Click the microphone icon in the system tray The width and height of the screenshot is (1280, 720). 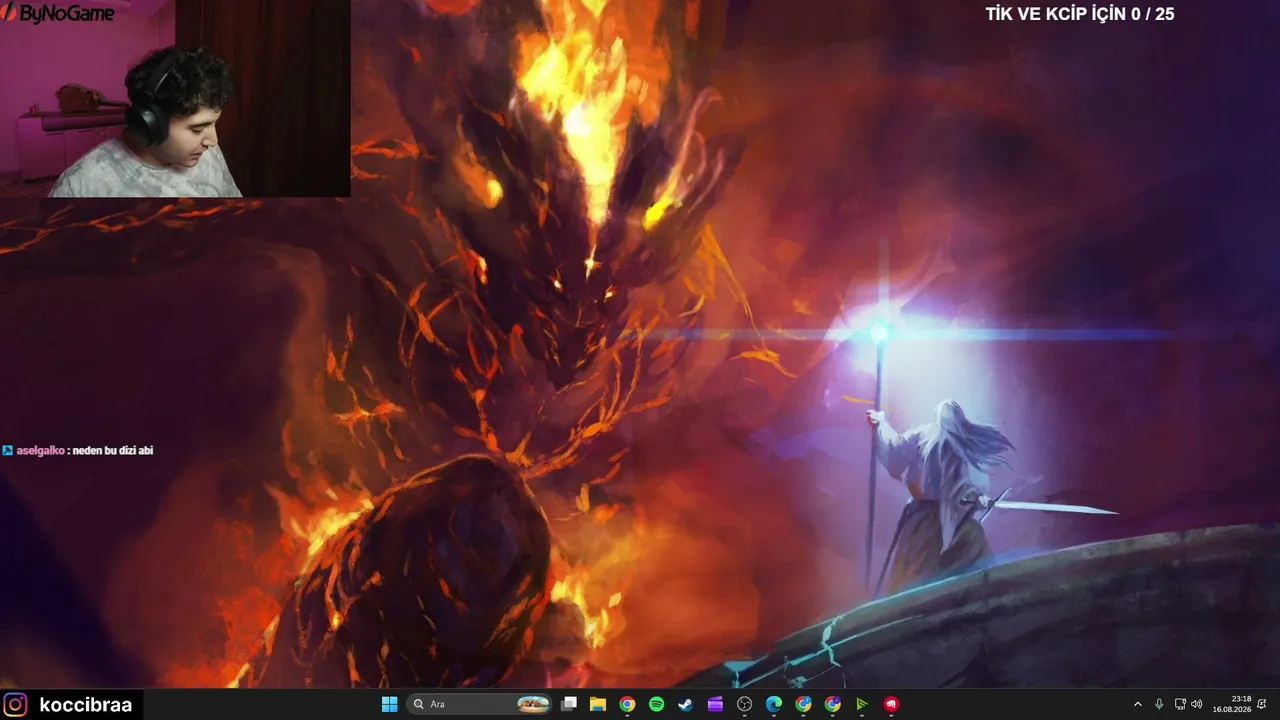pos(1159,704)
